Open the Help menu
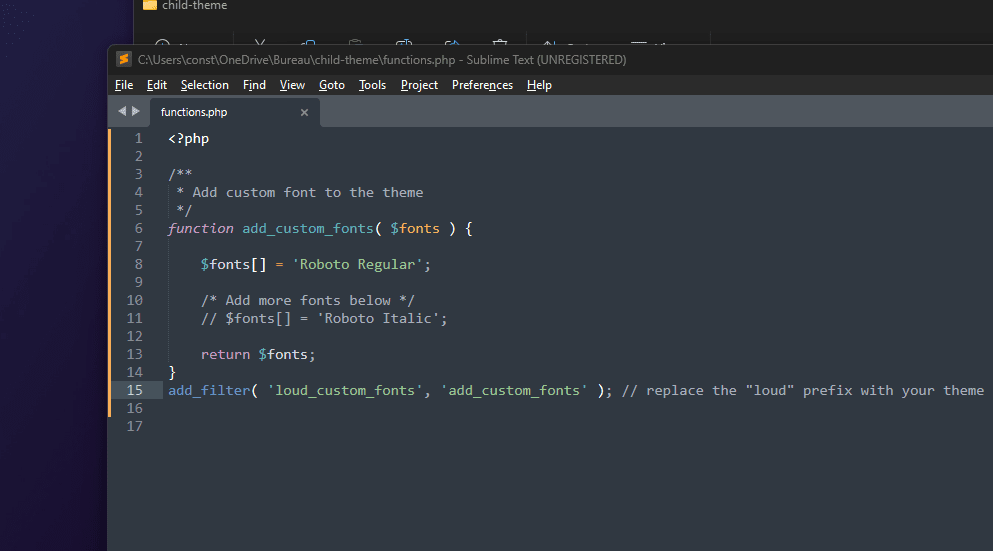Image resolution: width=993 pixels, height=551 pixels. [x=539, y=85]
